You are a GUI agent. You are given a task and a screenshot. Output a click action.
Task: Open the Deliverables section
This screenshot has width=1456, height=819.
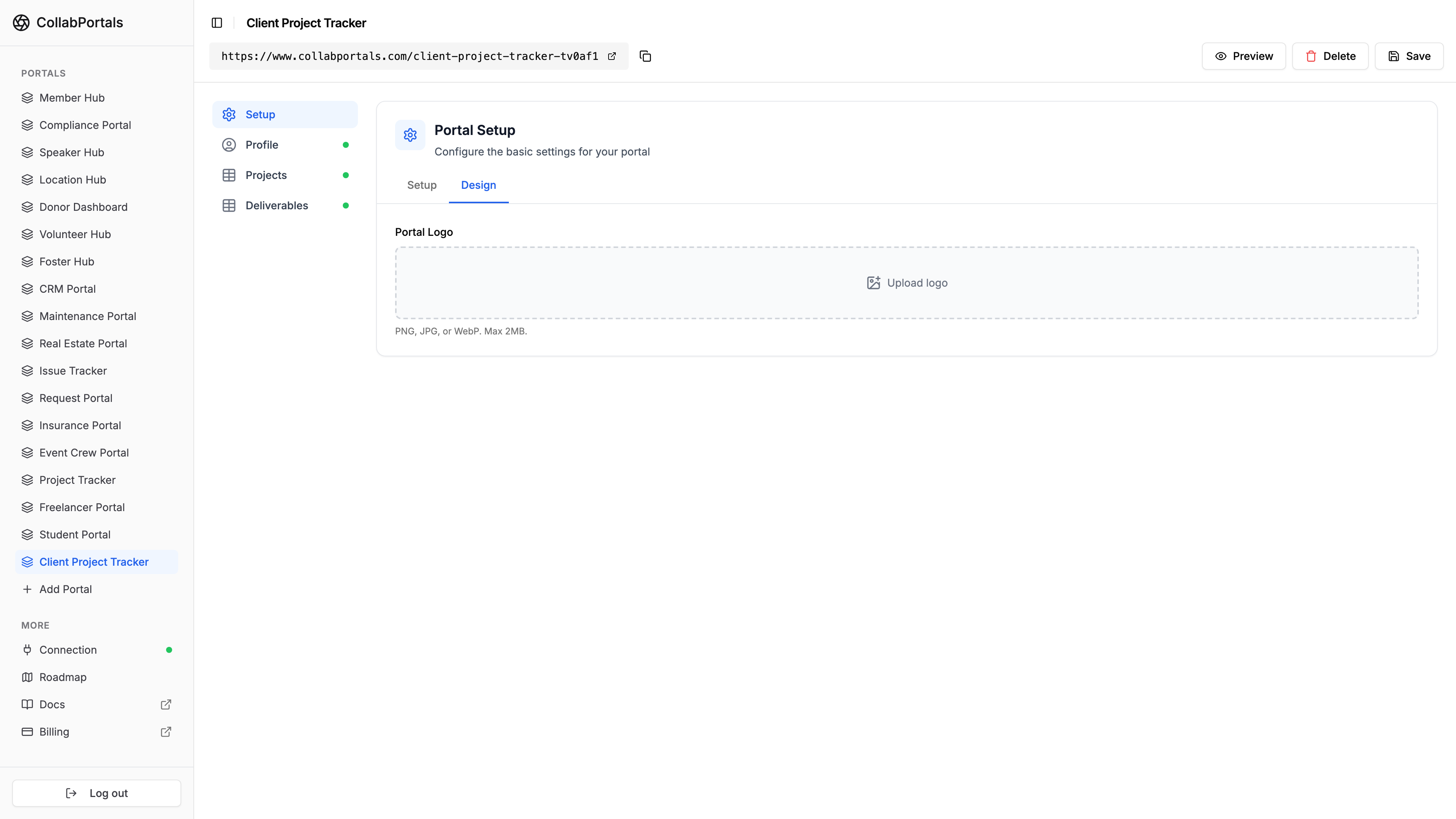pos(276,205)
